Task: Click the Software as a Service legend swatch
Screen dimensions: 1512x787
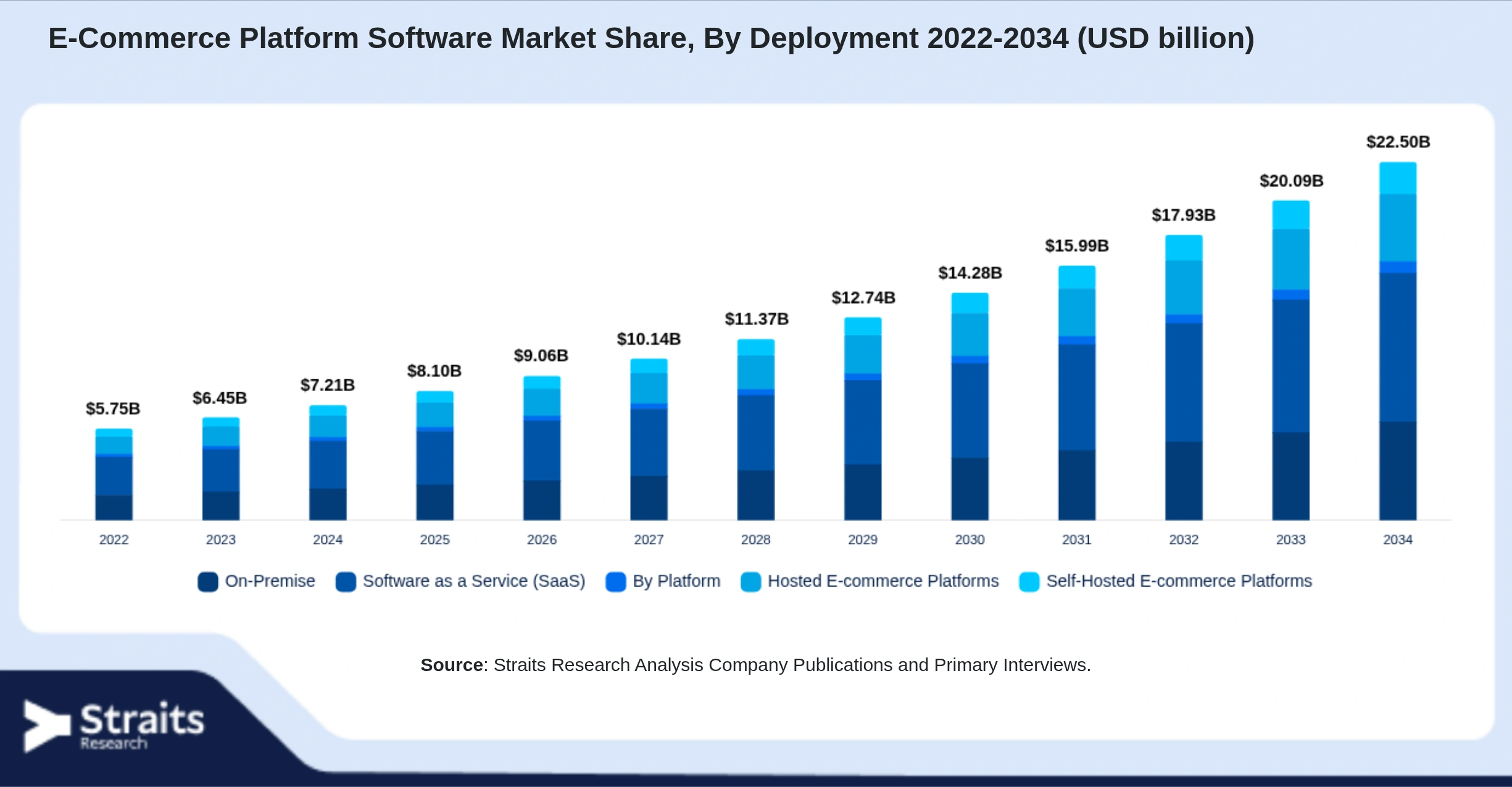Action: pyautogui.click(x=346, y=582)
